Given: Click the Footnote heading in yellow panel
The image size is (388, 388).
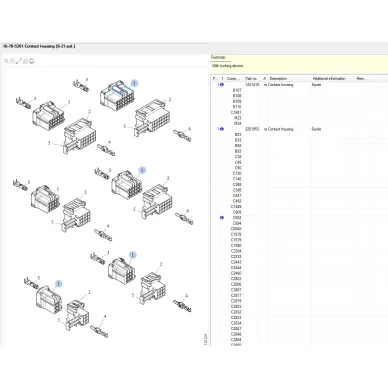Looking at the screenshot, I should coord(218,57).
